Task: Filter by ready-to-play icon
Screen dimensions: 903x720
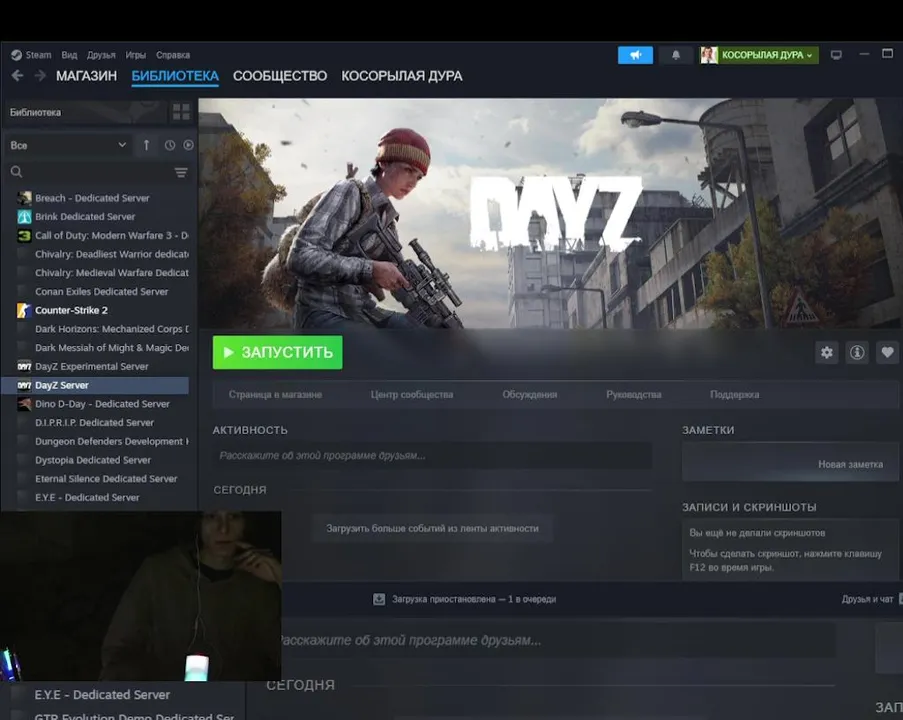Action: coord(188,145)
